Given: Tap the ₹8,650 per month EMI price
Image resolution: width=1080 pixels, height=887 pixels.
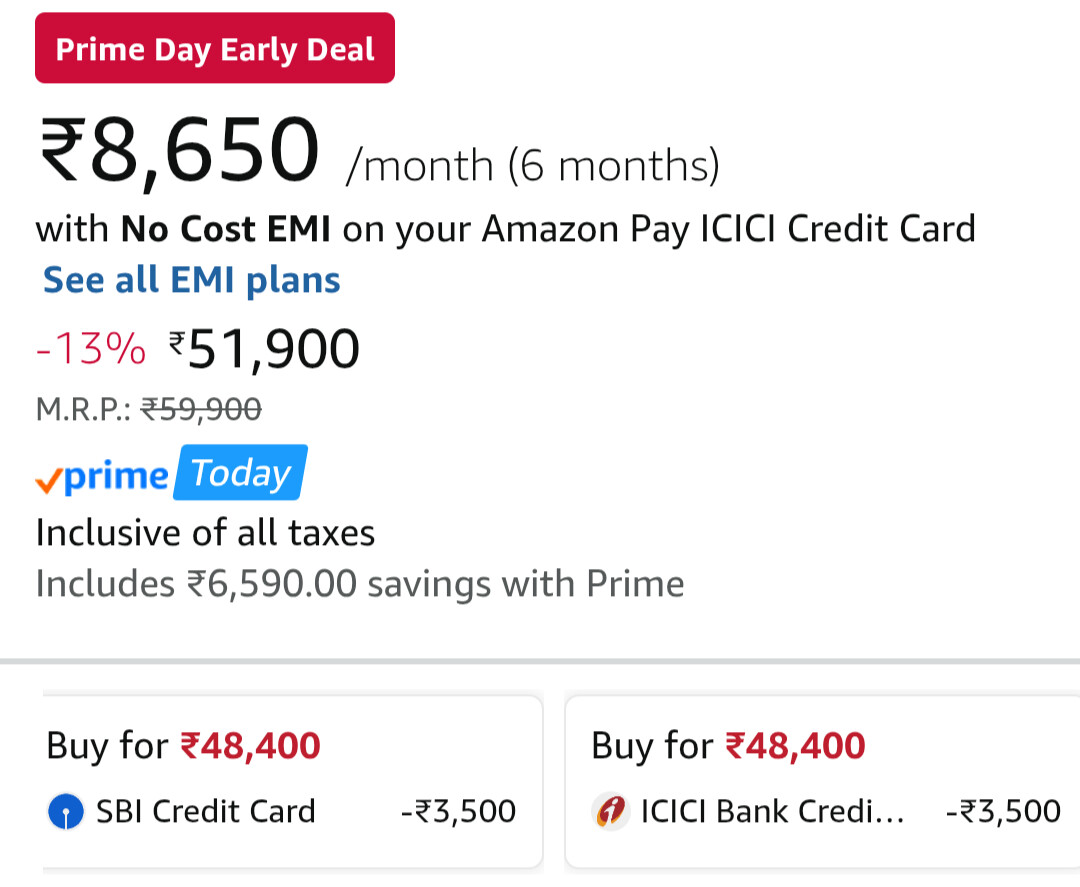Looking at the screenshot, I should point(180,149).
